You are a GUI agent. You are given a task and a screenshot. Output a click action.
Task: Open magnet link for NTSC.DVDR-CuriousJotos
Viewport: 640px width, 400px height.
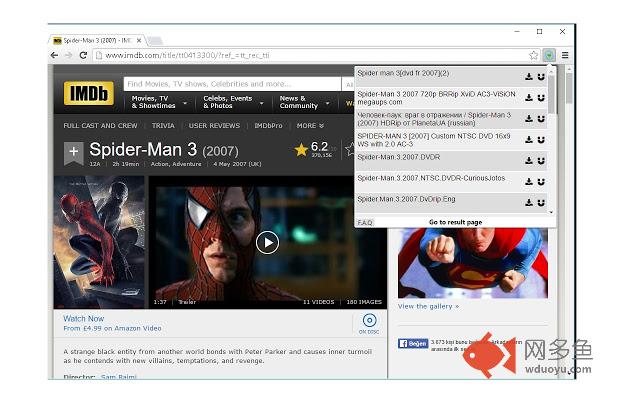coord(541,182)
